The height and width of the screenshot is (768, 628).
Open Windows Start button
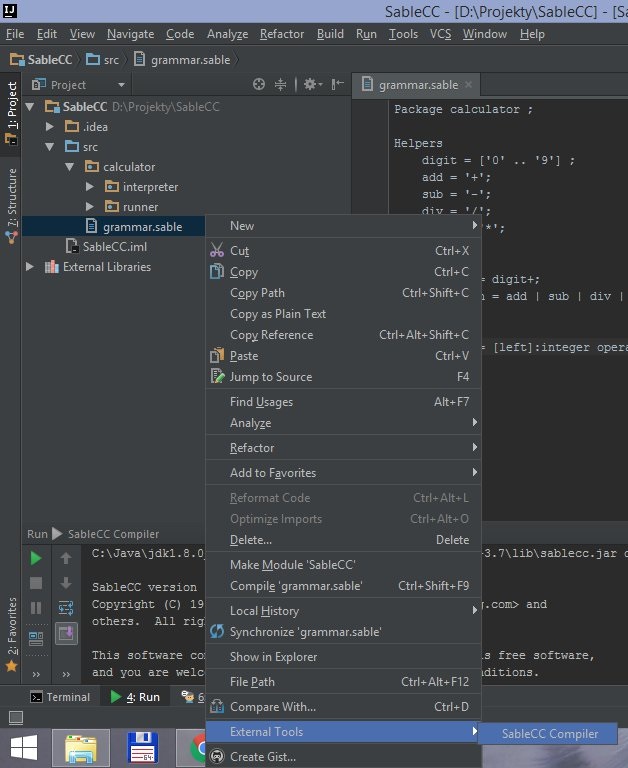coord(24,748)
